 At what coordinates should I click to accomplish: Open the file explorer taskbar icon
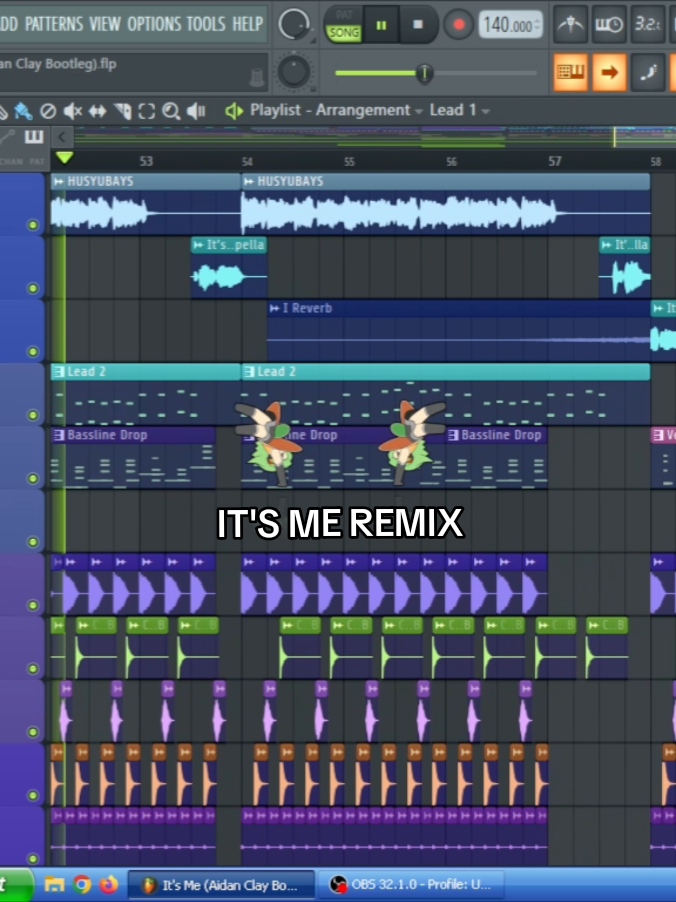tap(55, 884)
